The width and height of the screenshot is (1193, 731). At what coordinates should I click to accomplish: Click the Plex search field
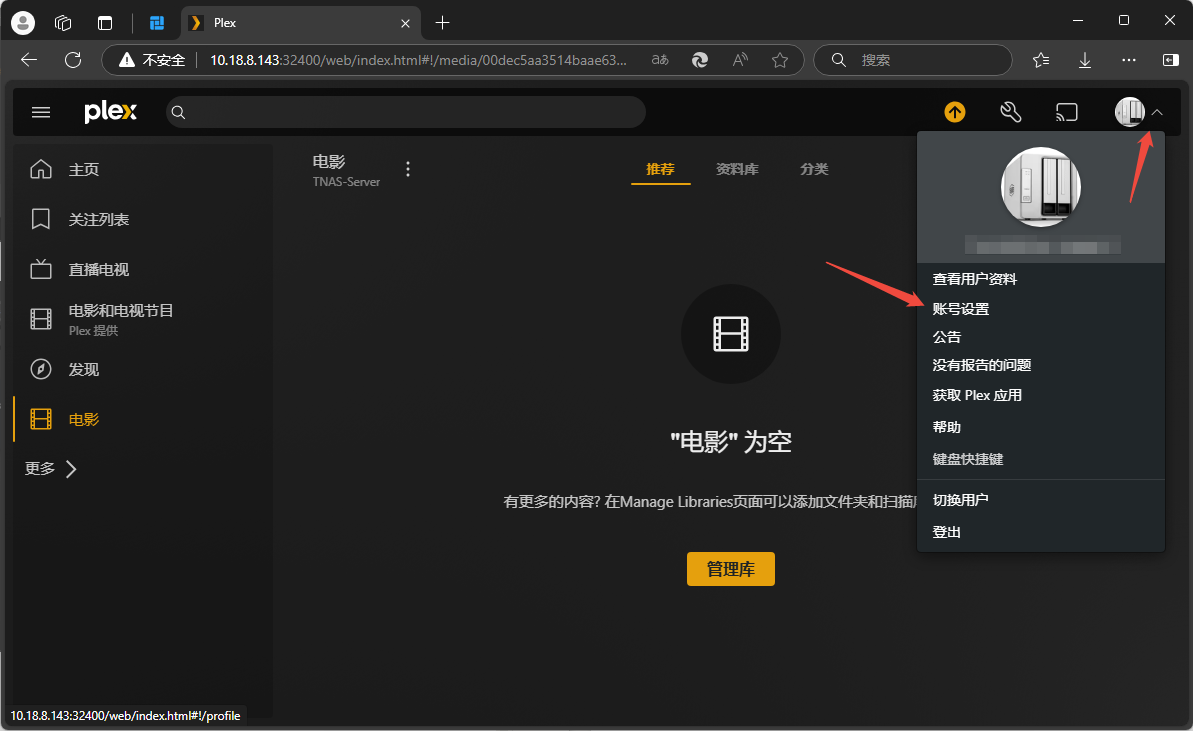[x=406, y=113]
